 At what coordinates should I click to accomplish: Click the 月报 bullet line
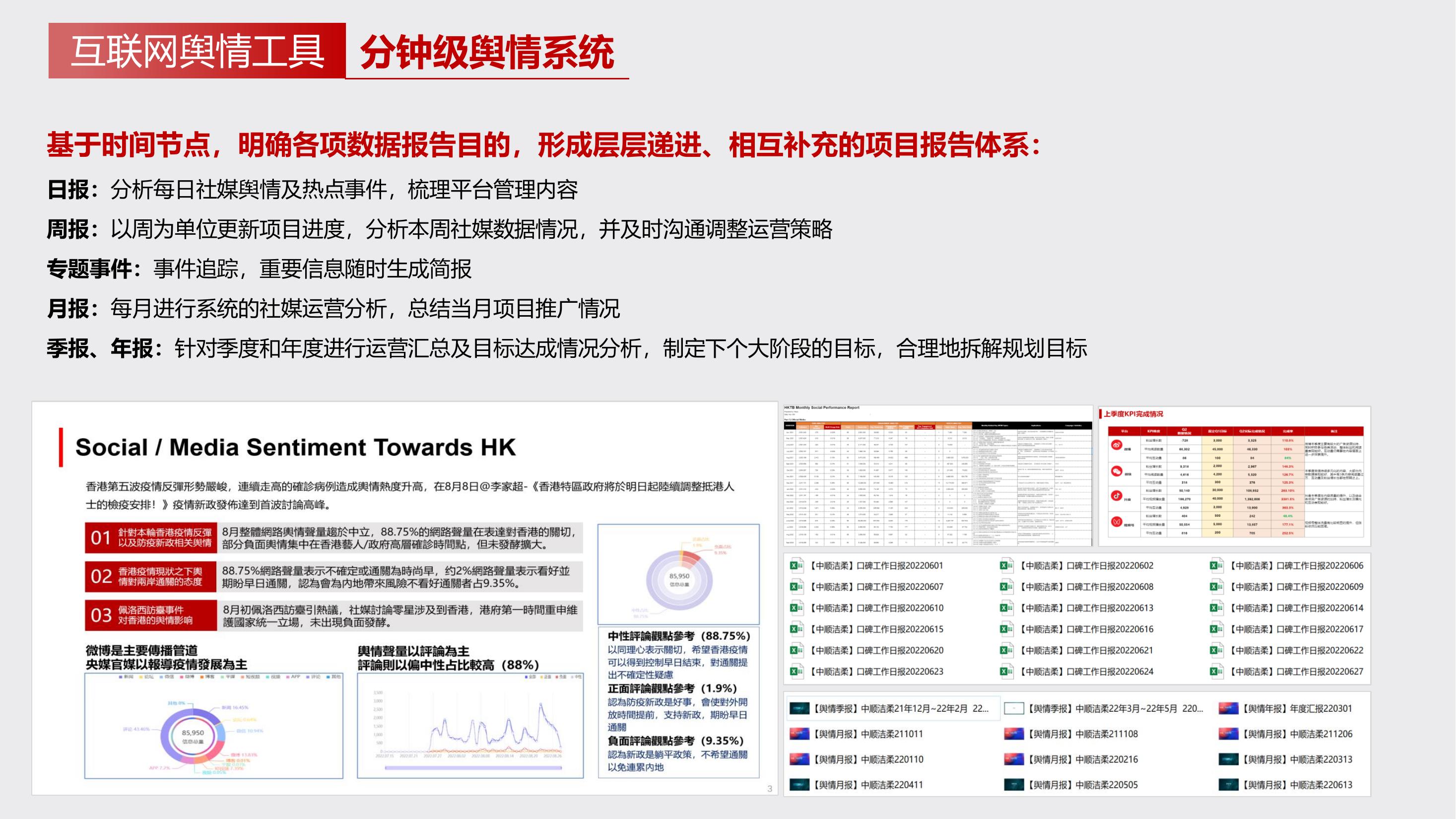click(333, 309)
